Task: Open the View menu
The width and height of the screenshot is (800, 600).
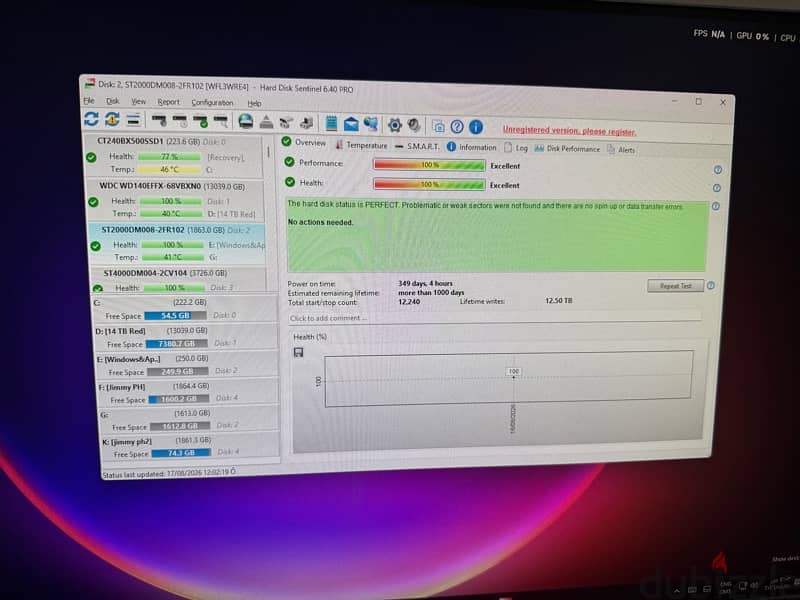Action: tap(139, 102)
